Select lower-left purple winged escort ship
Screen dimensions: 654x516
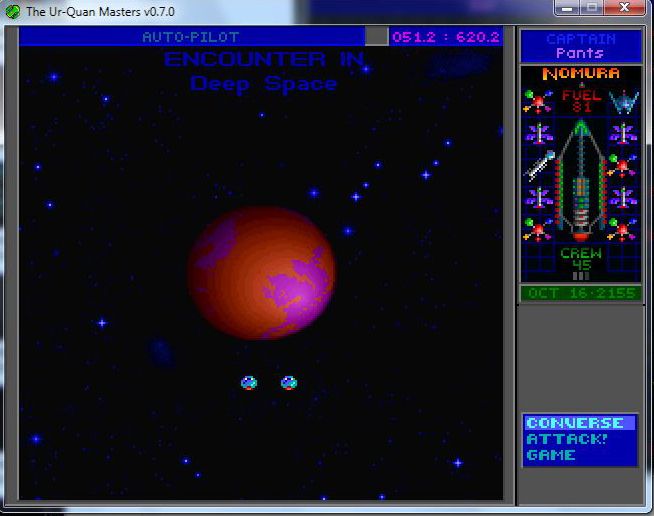(x=539, y=197)
